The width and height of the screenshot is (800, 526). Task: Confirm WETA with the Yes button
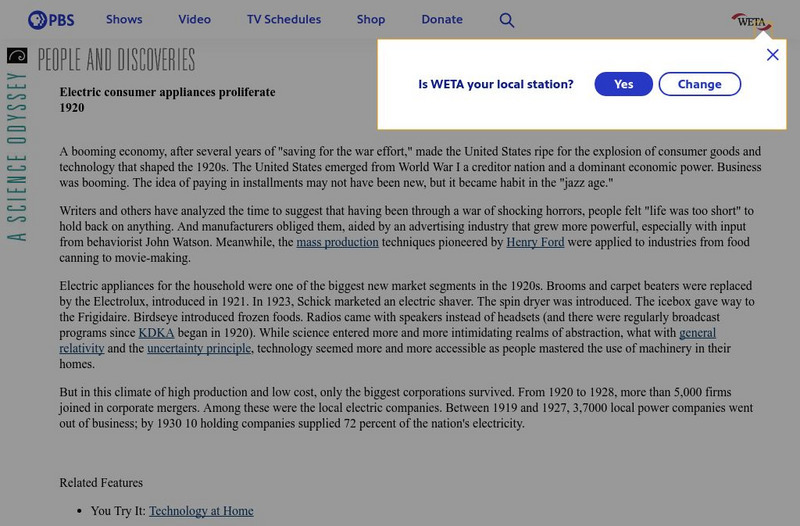point(623,84)
